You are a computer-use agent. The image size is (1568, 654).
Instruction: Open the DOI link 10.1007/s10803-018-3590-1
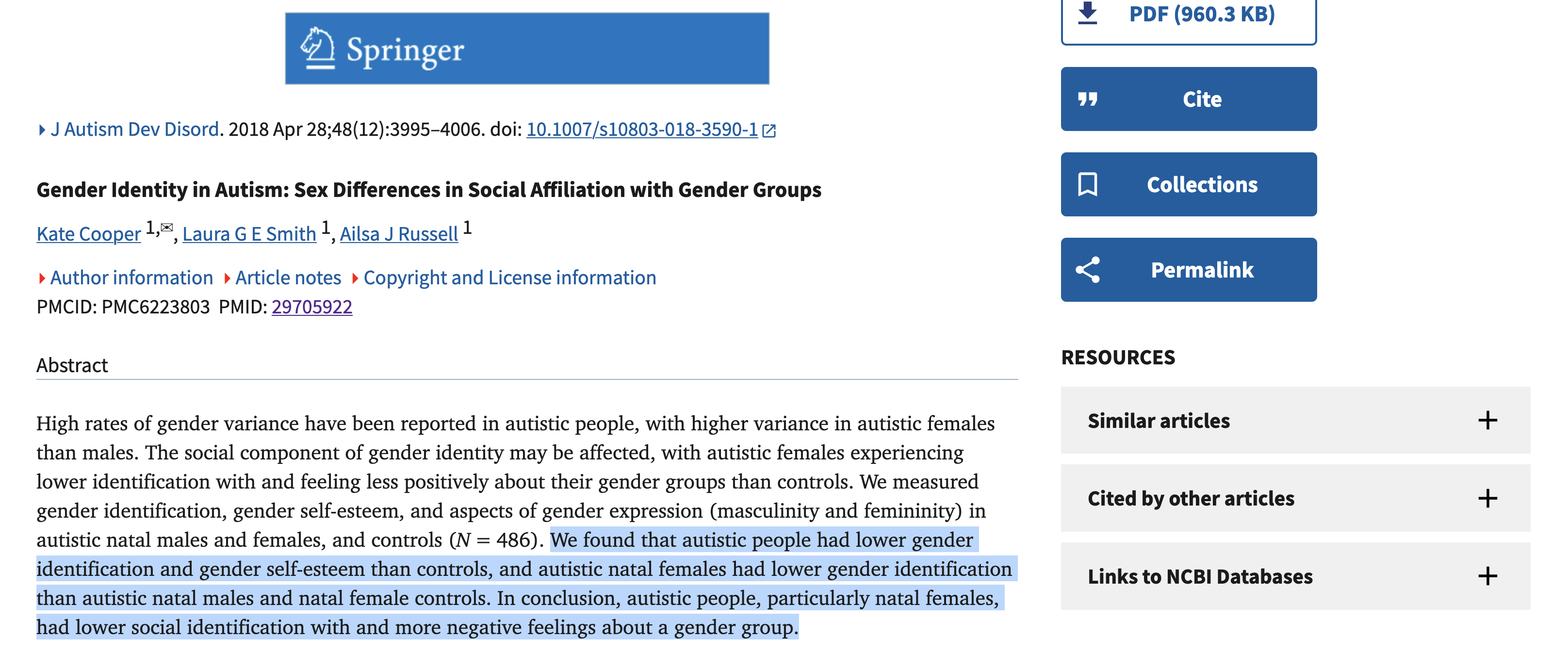641,129
